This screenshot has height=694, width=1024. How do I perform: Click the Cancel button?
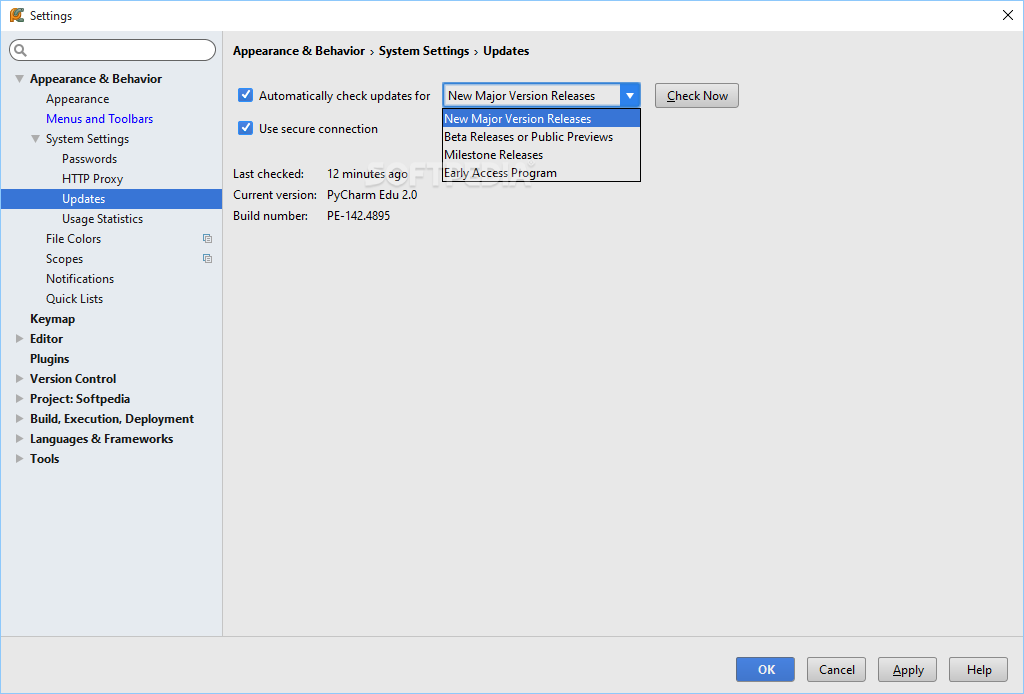pyautogui.click(x=837, y=669)
